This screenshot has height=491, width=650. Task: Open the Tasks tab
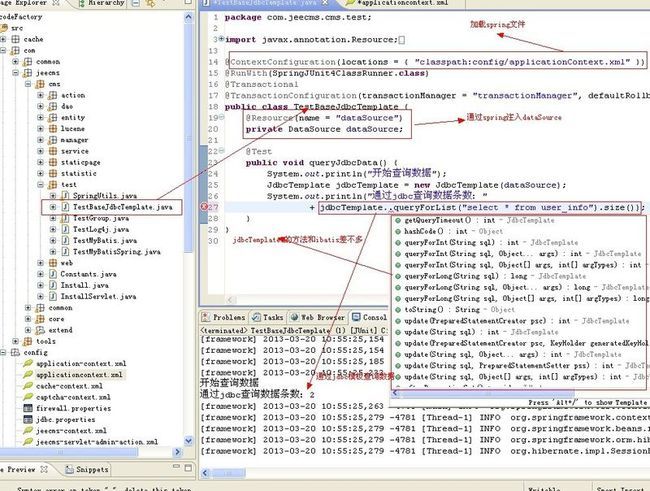[268, 317]
